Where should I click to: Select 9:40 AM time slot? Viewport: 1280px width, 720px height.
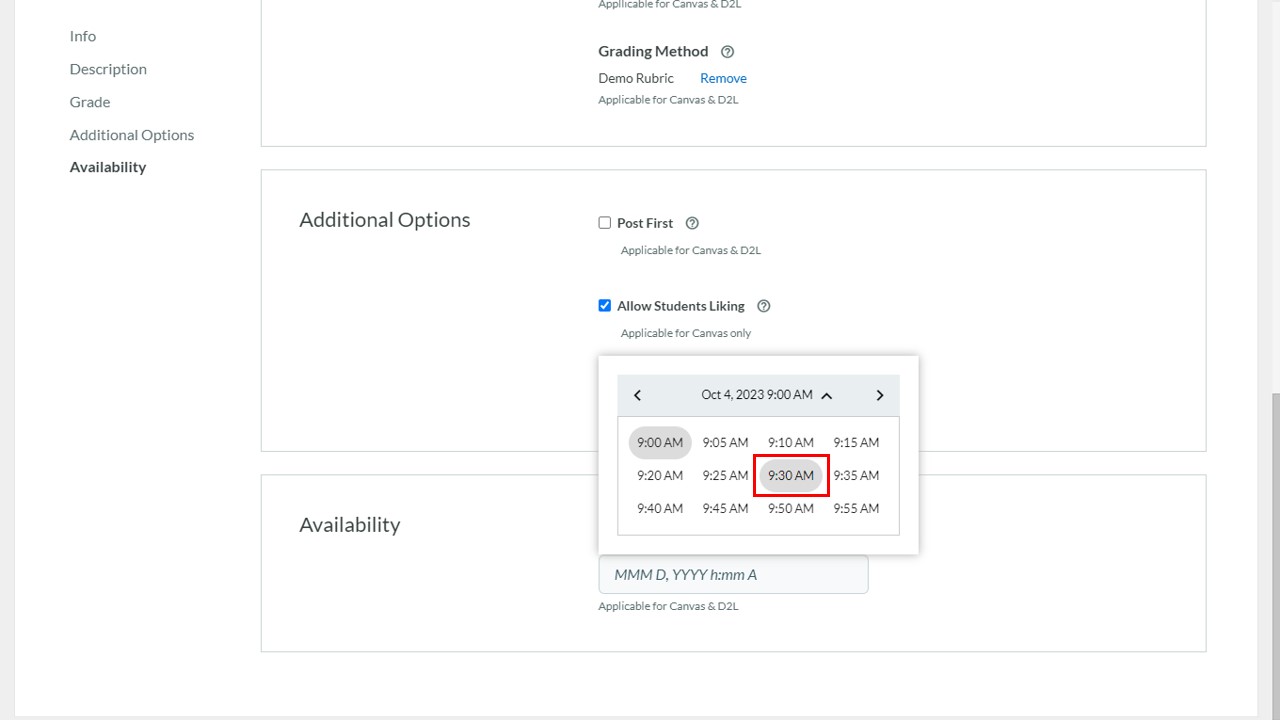click(x=660, y=509)
